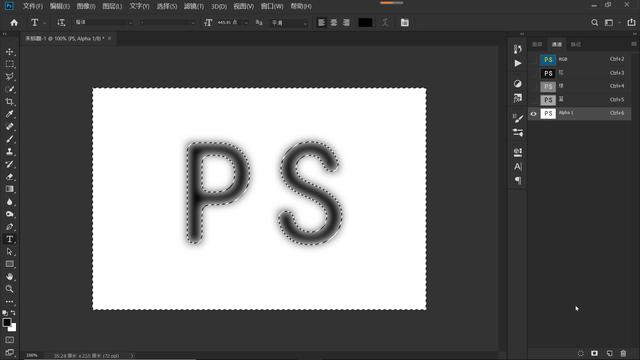Expand the status bar info arrow
Screen dimensions: 640x360
132,356
